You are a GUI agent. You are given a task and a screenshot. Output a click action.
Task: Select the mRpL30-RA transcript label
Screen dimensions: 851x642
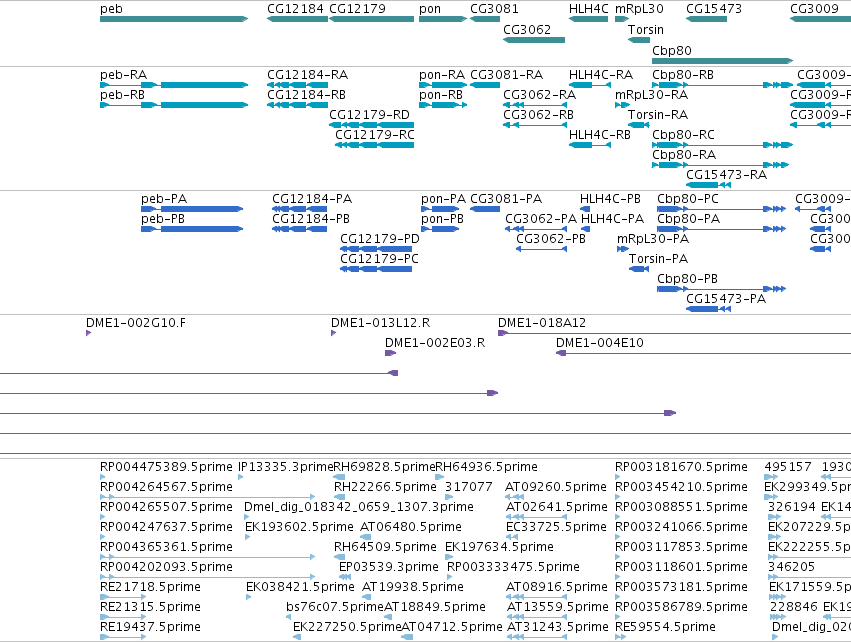click(651, 95)
